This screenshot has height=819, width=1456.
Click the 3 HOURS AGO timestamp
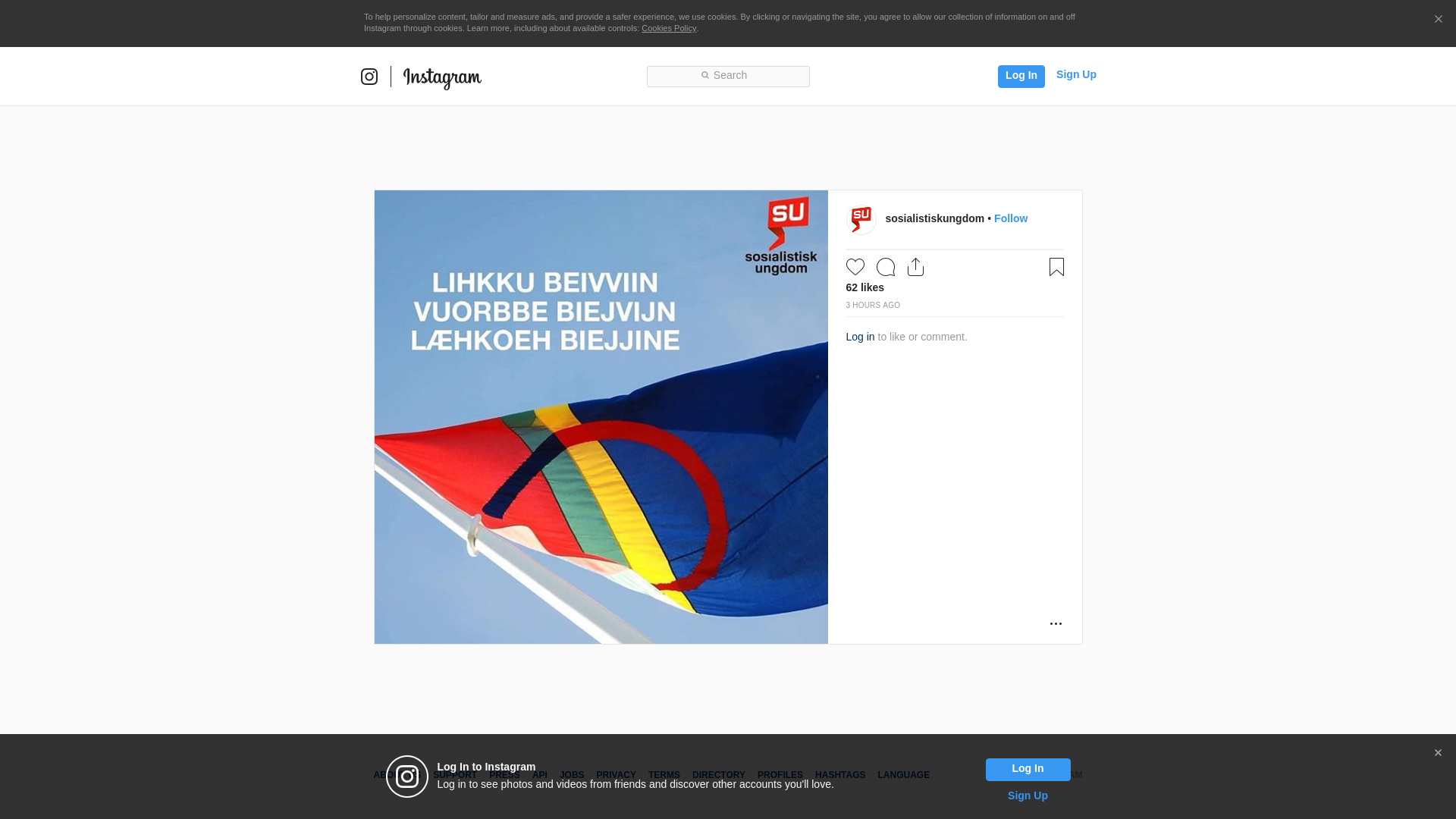pyautogui.click(x=873, y=306)
